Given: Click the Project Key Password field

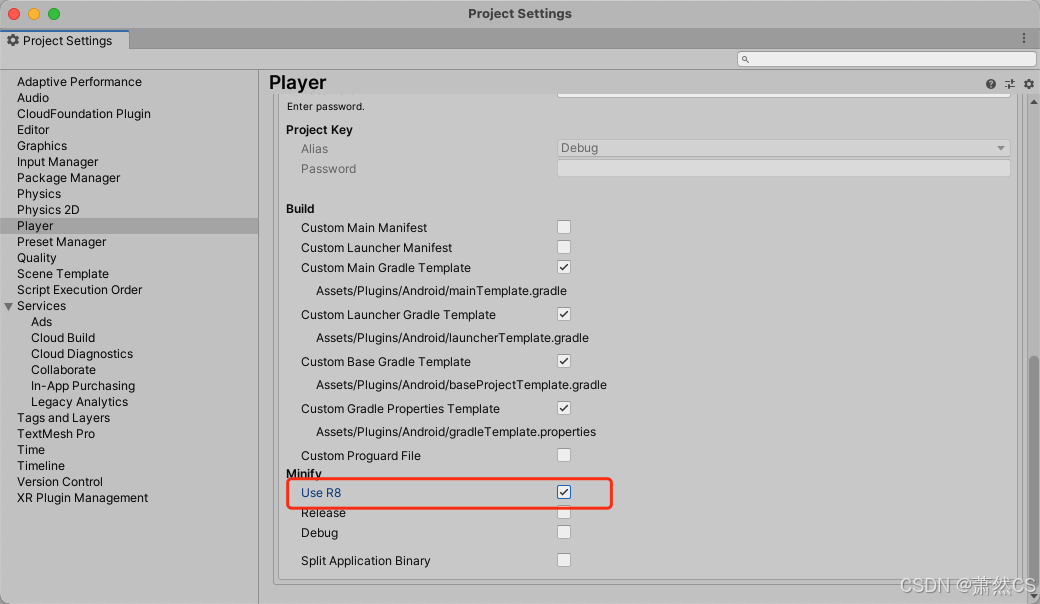Looking at the screenshot, I should coord(783,168).
